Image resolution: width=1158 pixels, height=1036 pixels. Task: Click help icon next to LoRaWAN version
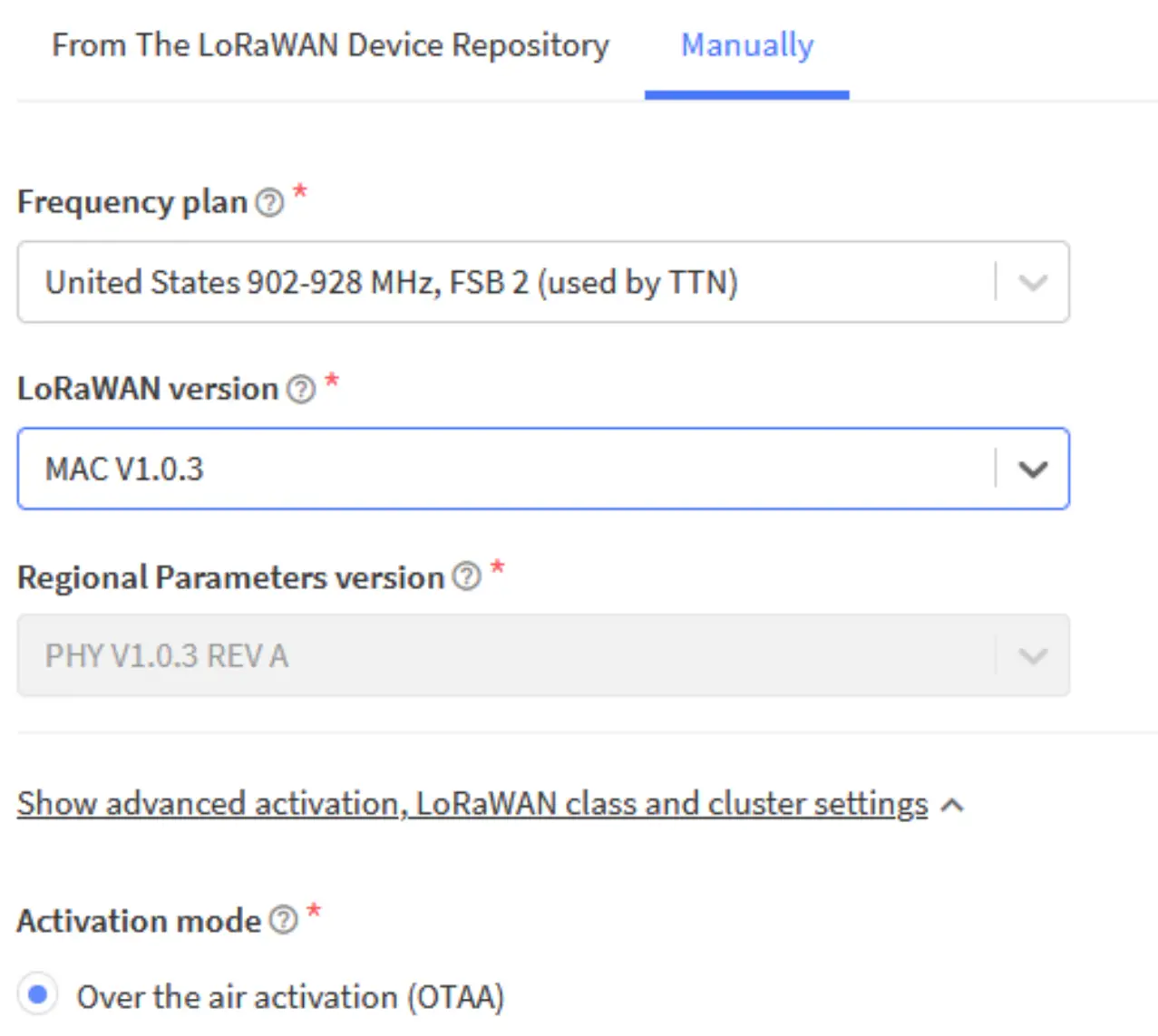[301, 390]
